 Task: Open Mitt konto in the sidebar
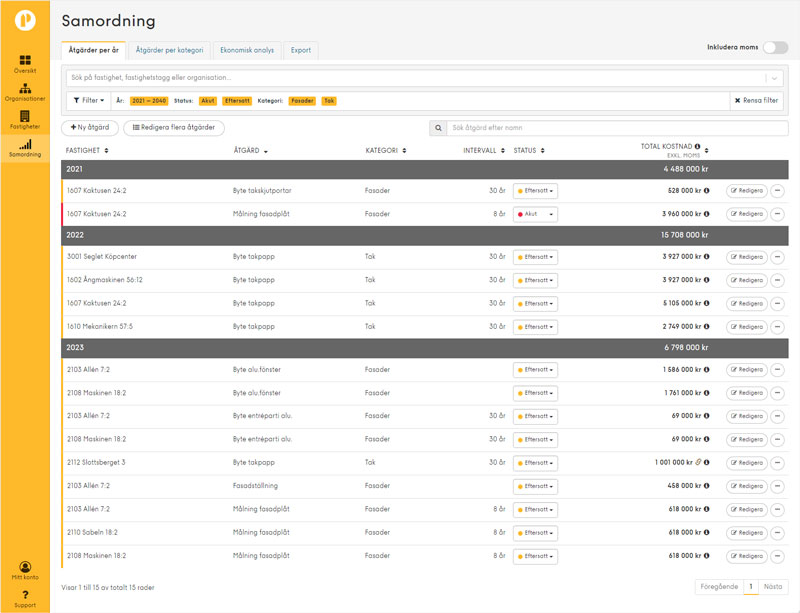click(25, 571)
